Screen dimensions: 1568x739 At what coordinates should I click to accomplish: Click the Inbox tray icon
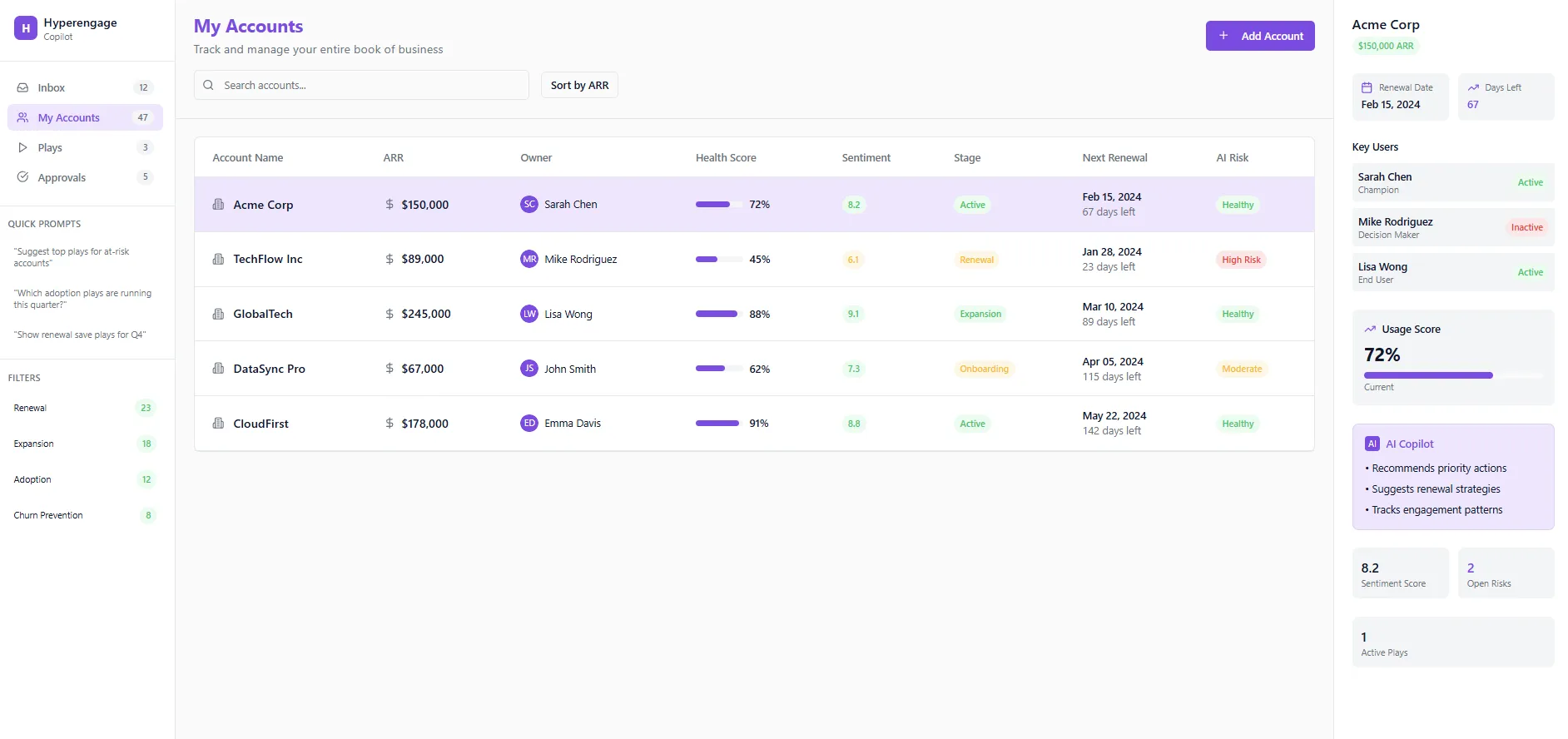click(23, 87)
